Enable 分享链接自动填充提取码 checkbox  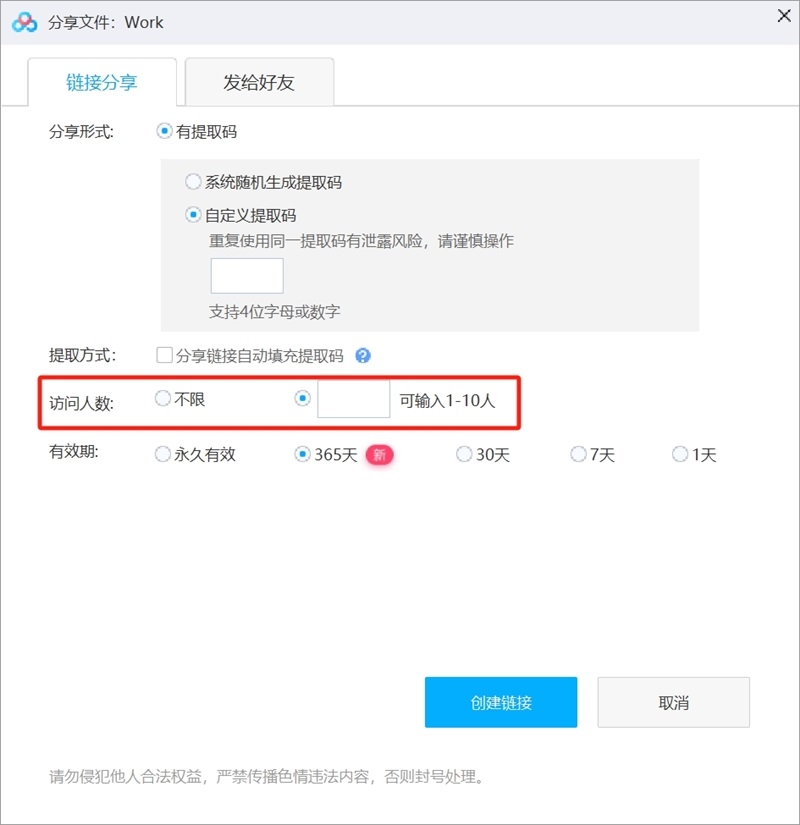point(163,355)
